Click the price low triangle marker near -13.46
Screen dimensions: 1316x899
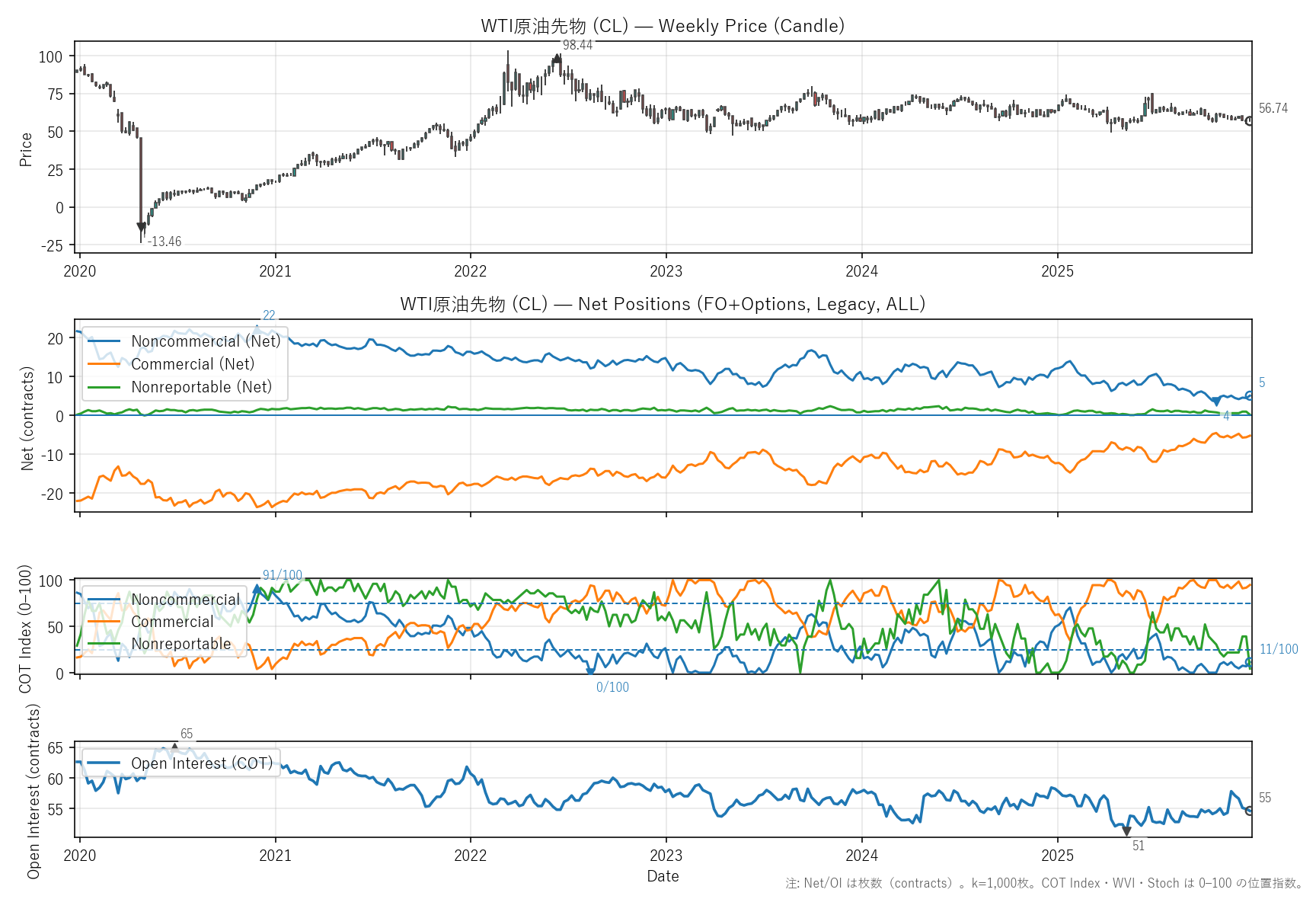point(141,227)
